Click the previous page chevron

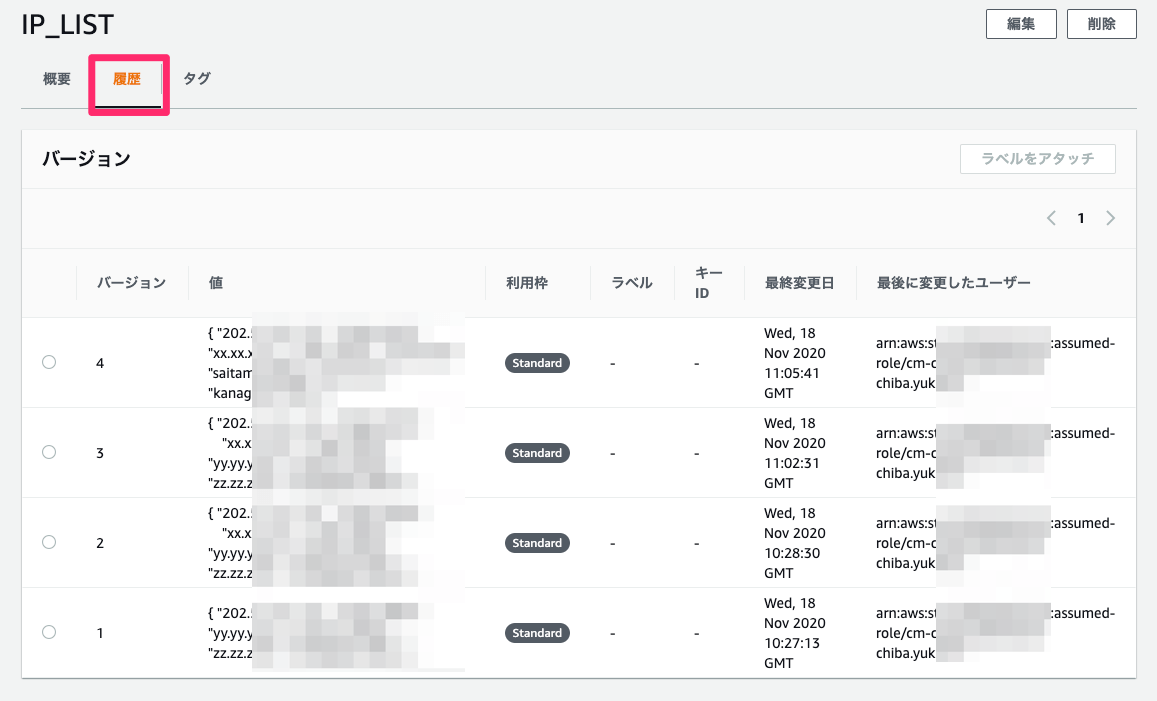tap(1051, 217)
